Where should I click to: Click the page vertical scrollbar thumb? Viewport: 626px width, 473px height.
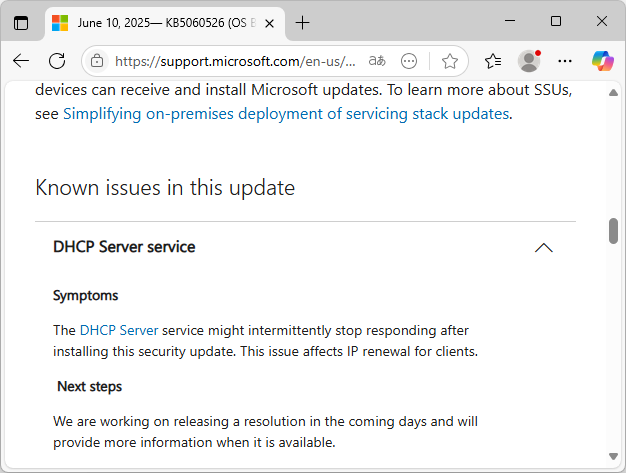pos(613,231)
